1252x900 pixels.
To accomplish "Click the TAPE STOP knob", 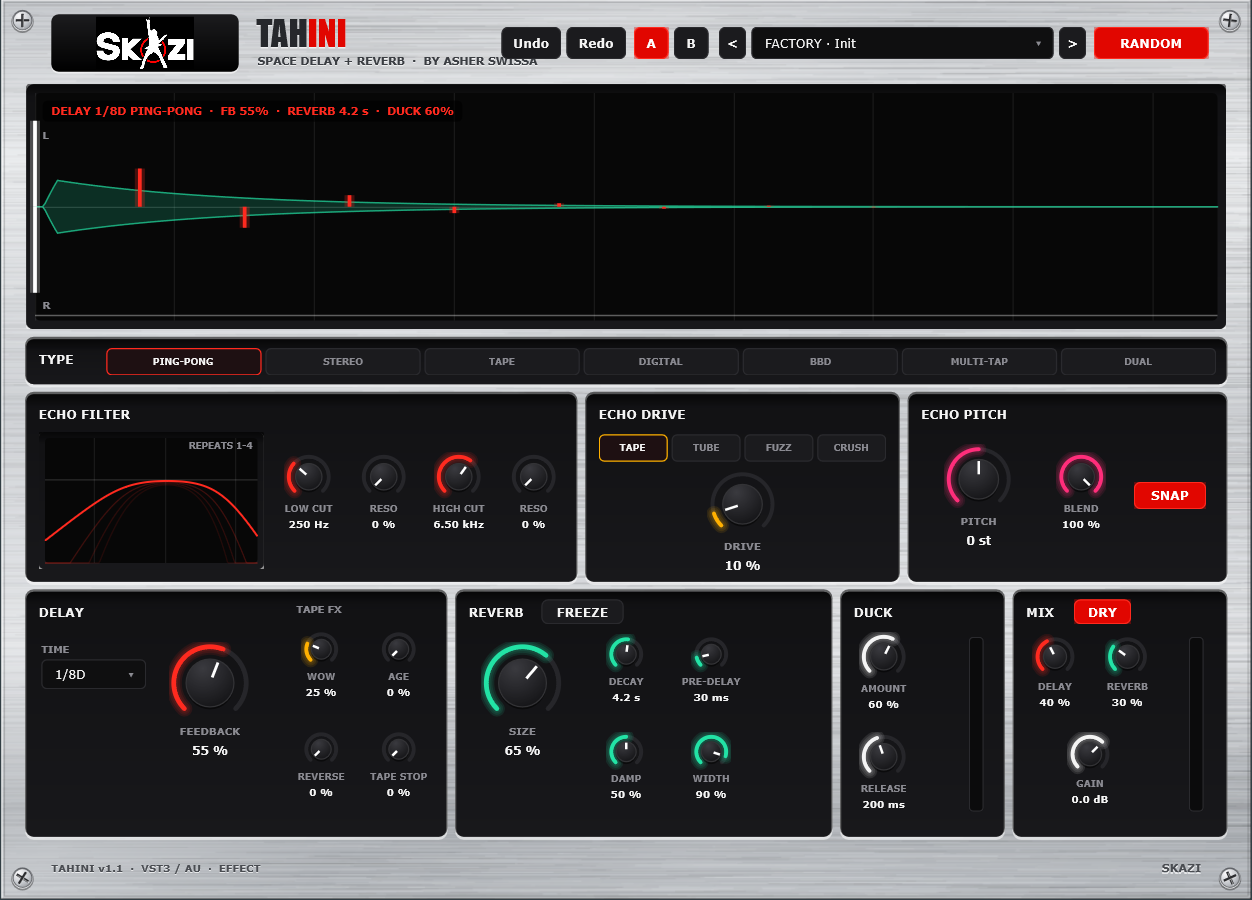I will pos(398,749).
